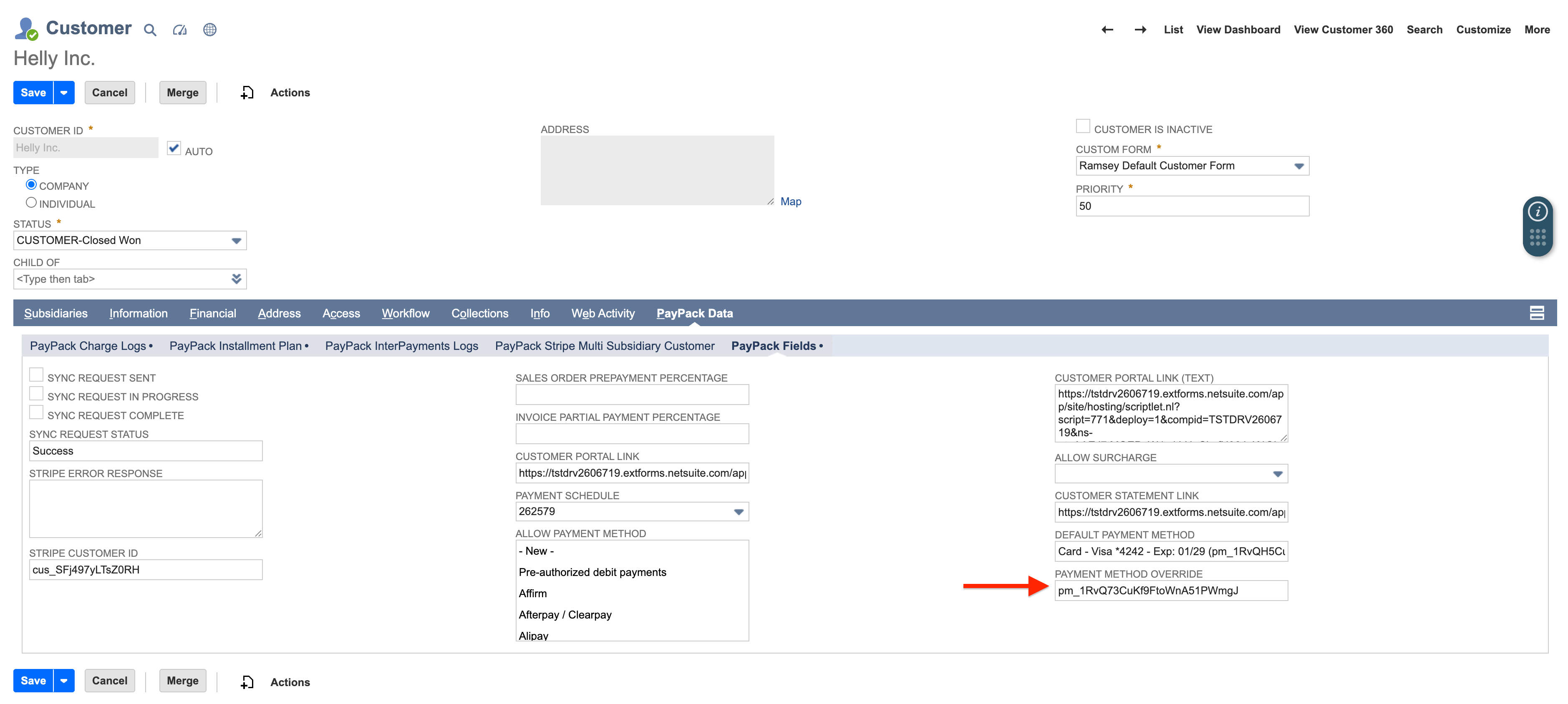Click the global search magnifying glass icon
This screenshot has height=704, width=1568.
[150, 29]
